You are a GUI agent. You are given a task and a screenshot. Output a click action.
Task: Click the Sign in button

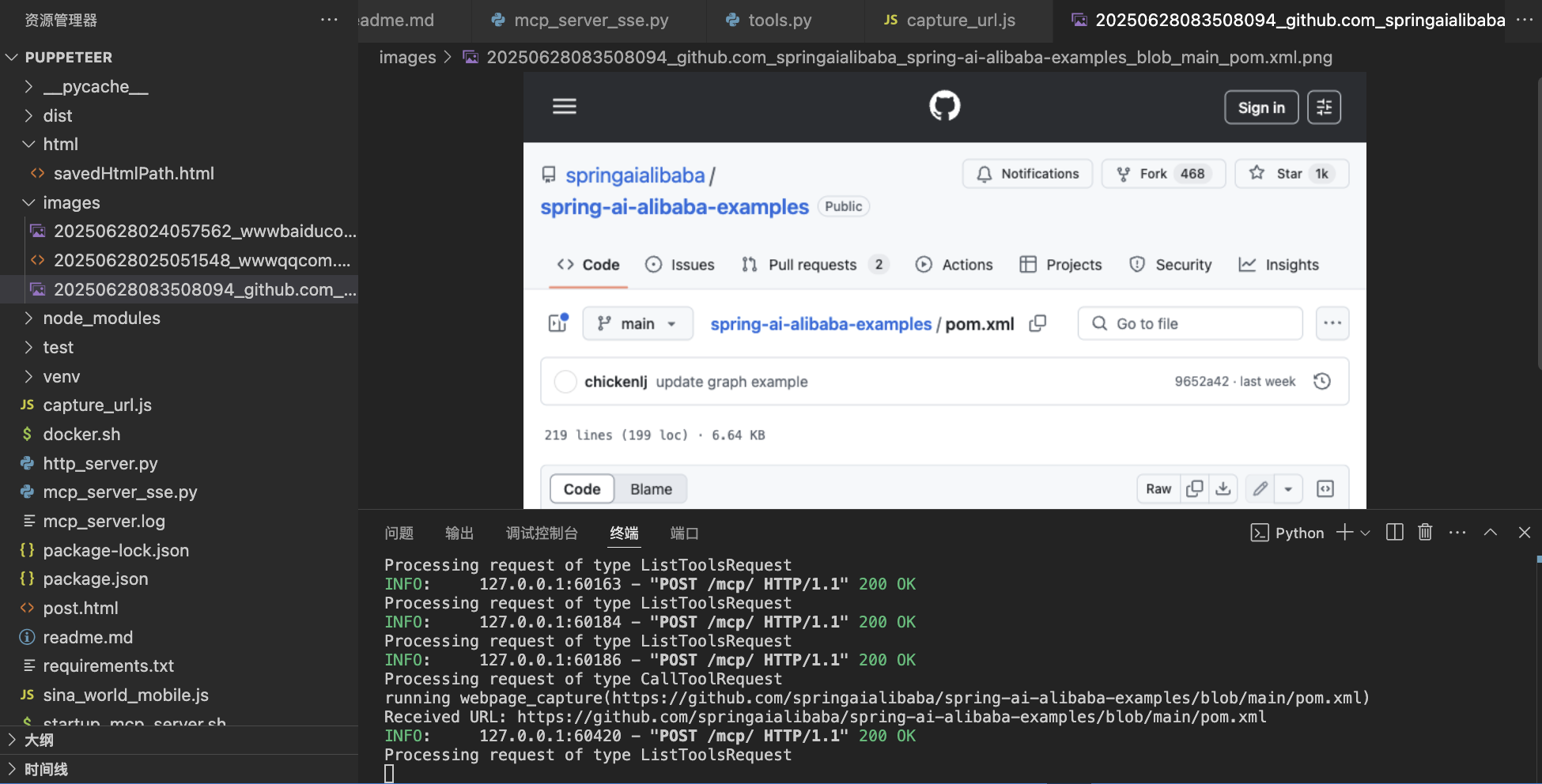pos(1261,107)
